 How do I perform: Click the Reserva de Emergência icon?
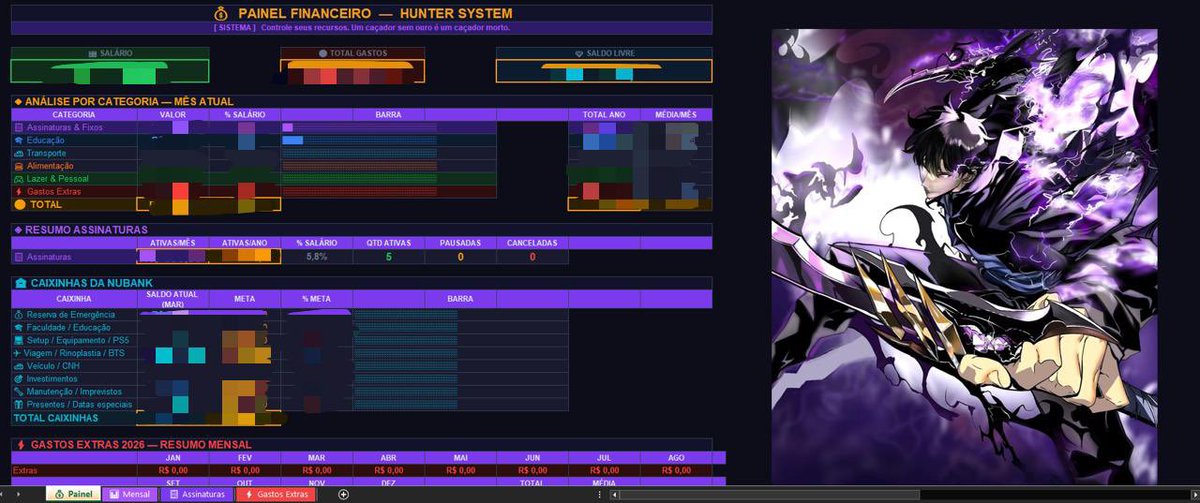[18, 315]
